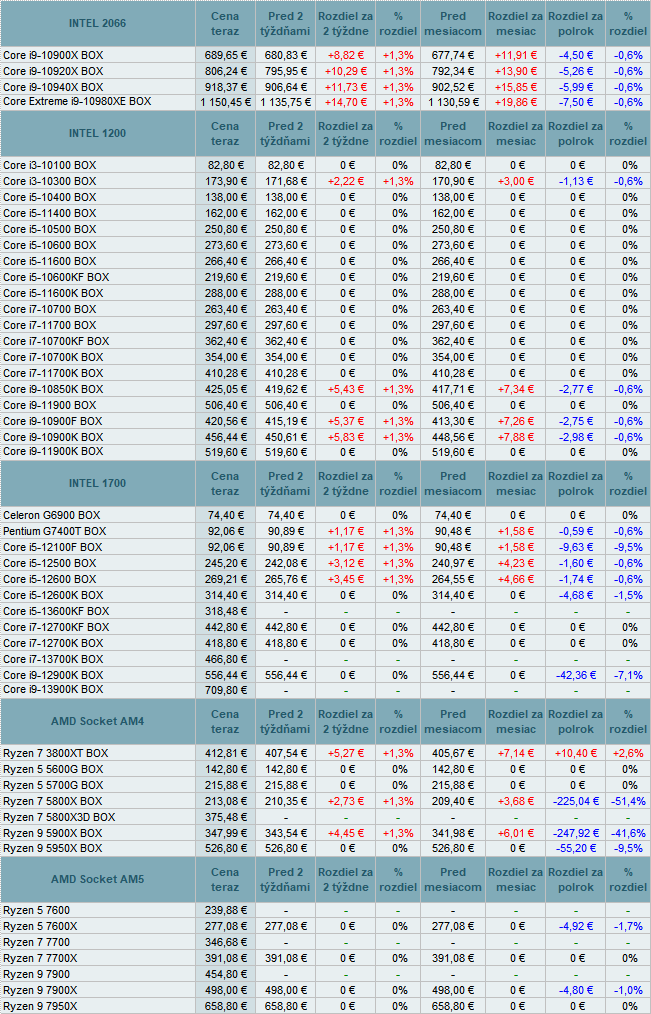
Task: Select Core i7-12700KF BOX row name
Action: [56, 627]
